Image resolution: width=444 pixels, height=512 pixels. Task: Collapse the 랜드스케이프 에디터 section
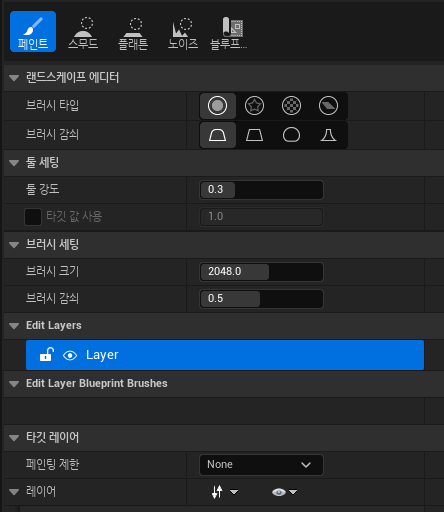14,78
